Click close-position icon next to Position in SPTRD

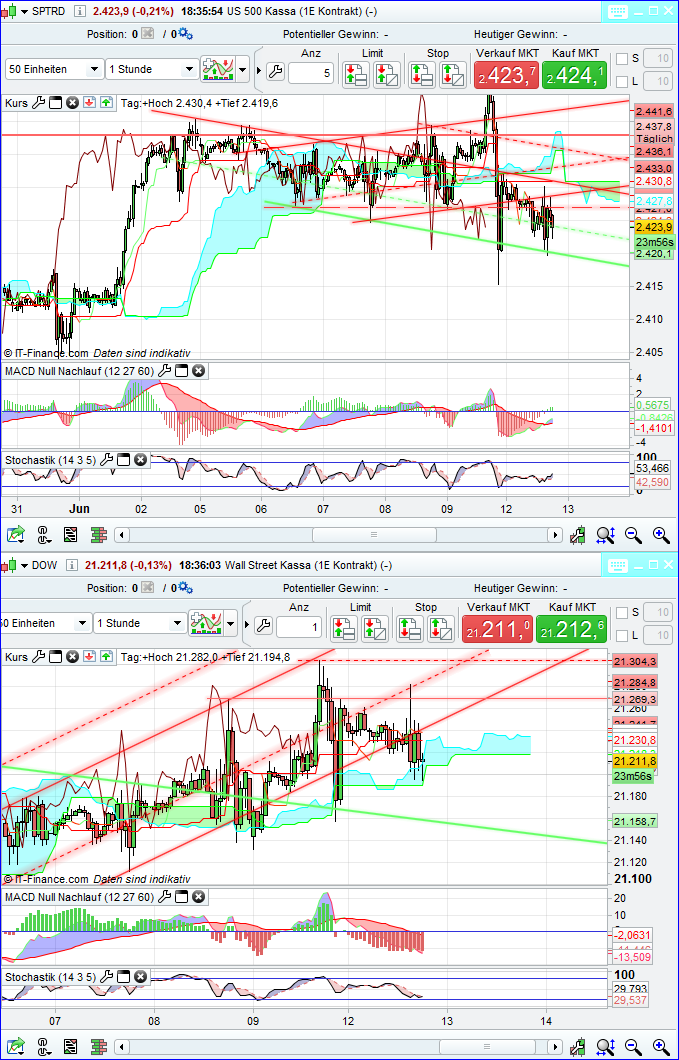147,34
